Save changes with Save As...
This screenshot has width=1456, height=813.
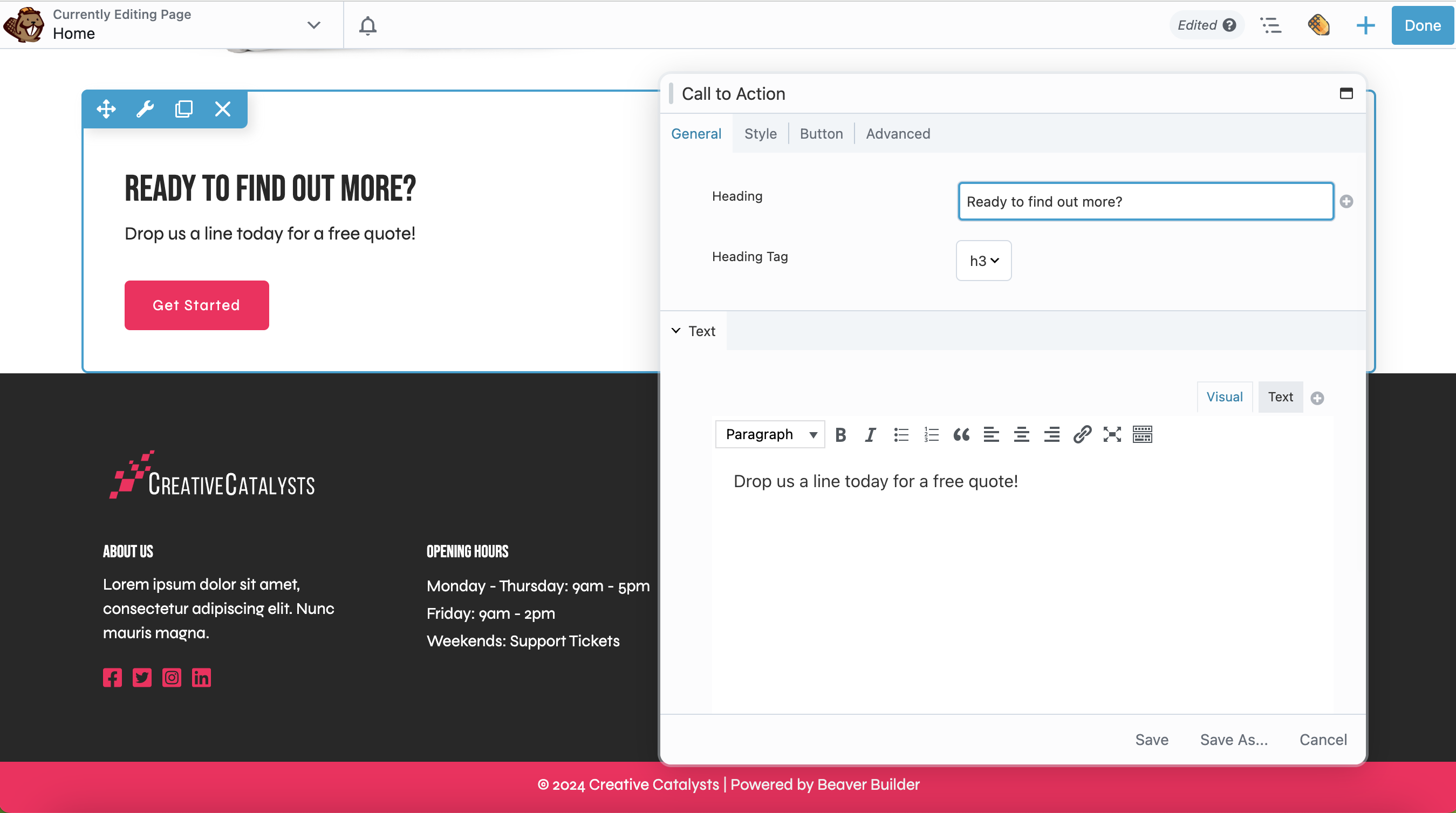click(x=1234, y=739)
